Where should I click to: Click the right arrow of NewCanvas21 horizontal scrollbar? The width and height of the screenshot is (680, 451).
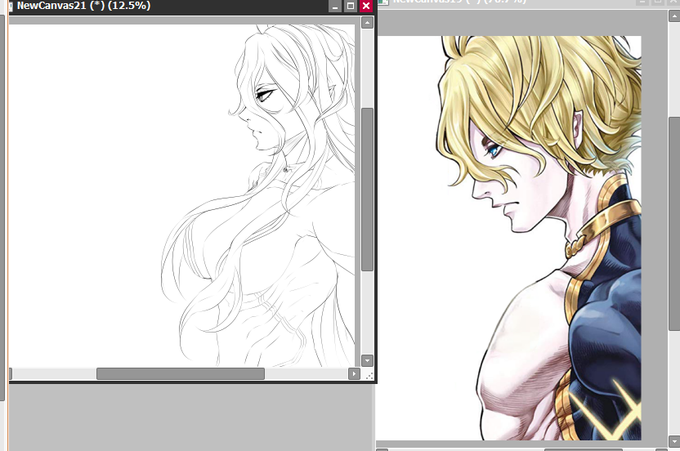[x=354, y=374]
